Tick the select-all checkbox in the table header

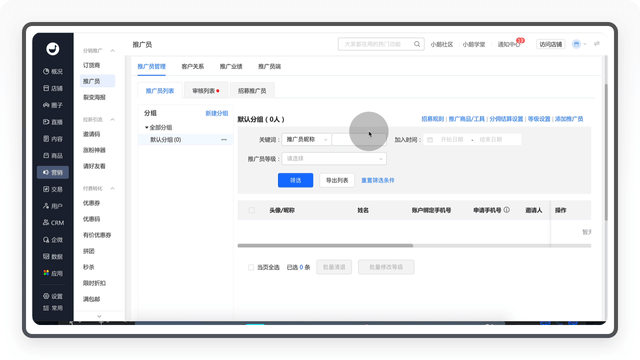point(251,210)
